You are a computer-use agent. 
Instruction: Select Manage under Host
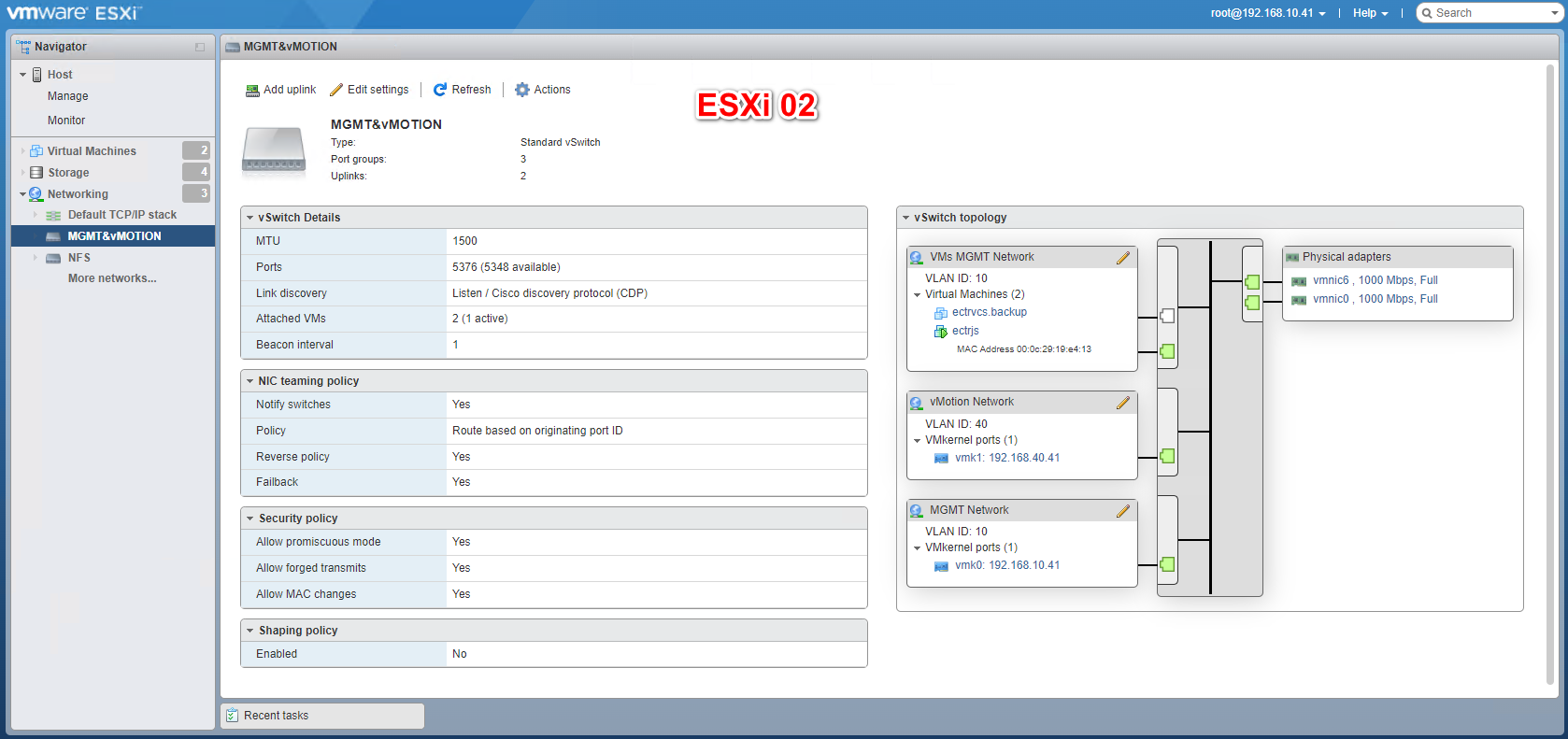68,96
